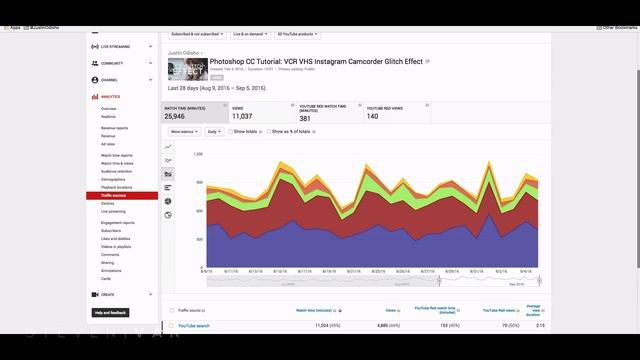This screenshot has width=640, height=360.
Task: Sort by Views column header
Action: click(x=391, y=311)
